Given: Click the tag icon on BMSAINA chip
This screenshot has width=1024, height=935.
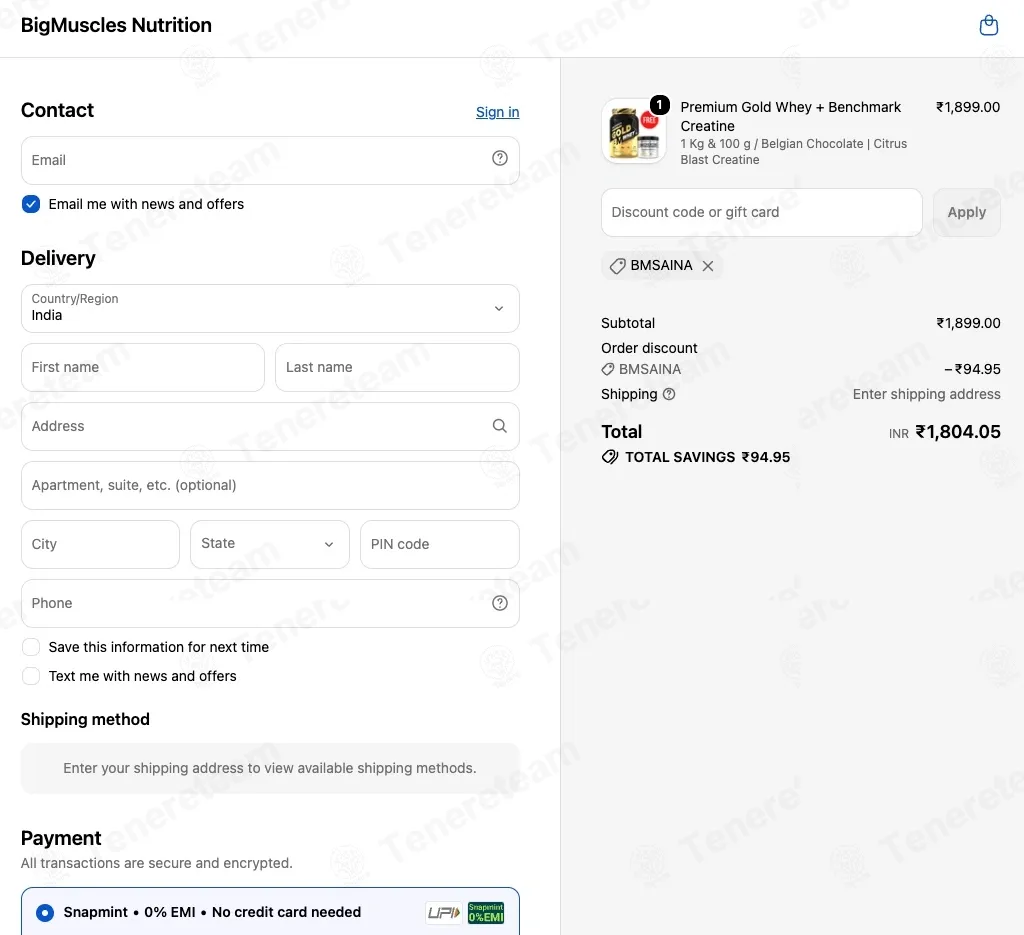Looking at the screenshot, I should pos(617,266).
